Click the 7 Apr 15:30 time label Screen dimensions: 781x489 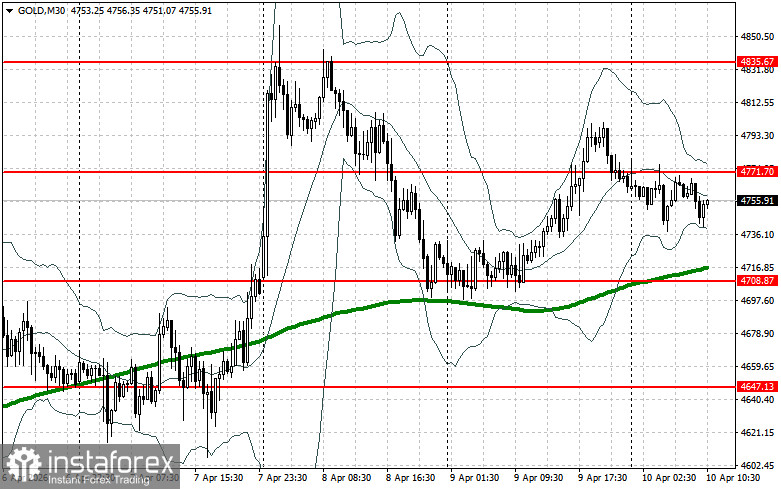pyautogui.click(x=219, y=478)
